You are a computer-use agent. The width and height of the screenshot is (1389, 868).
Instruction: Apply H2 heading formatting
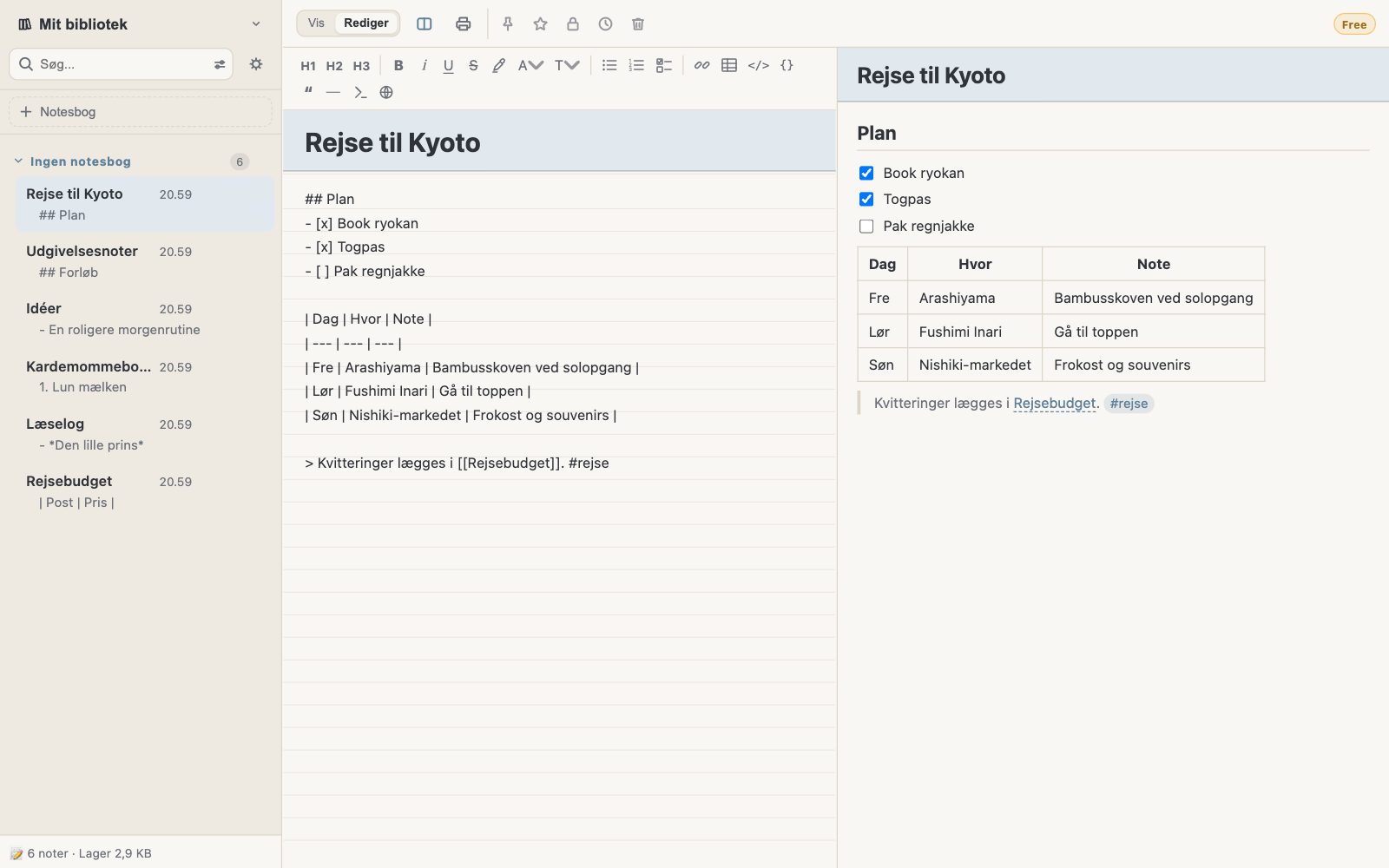tap(334, 66)
